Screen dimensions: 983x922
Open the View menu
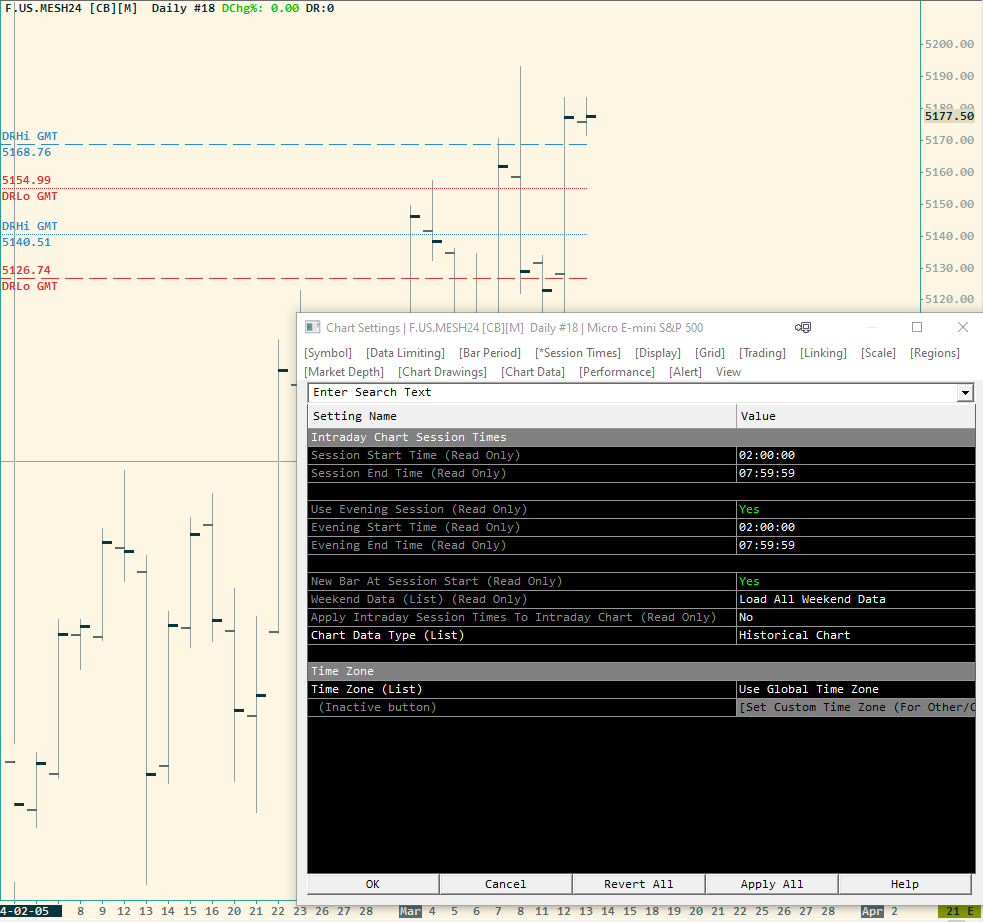728,372
